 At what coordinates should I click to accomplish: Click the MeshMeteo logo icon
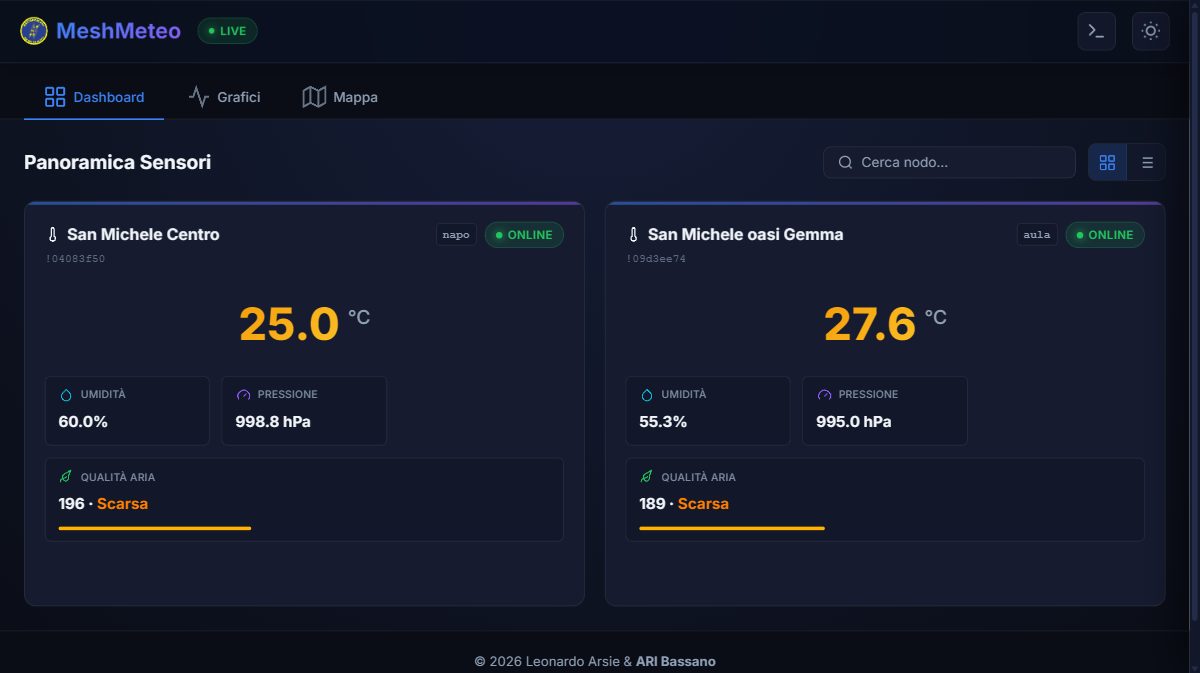pos(34,31)
